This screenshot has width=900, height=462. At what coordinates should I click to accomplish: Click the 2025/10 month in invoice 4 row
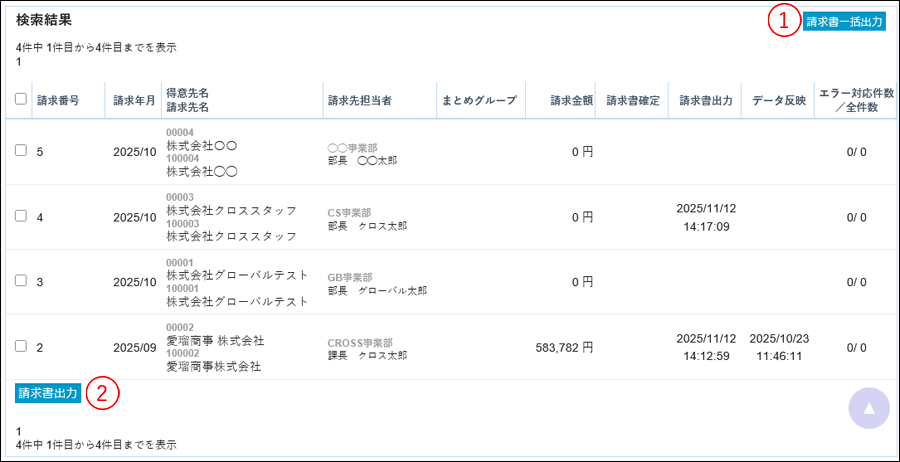pos(134,218)
